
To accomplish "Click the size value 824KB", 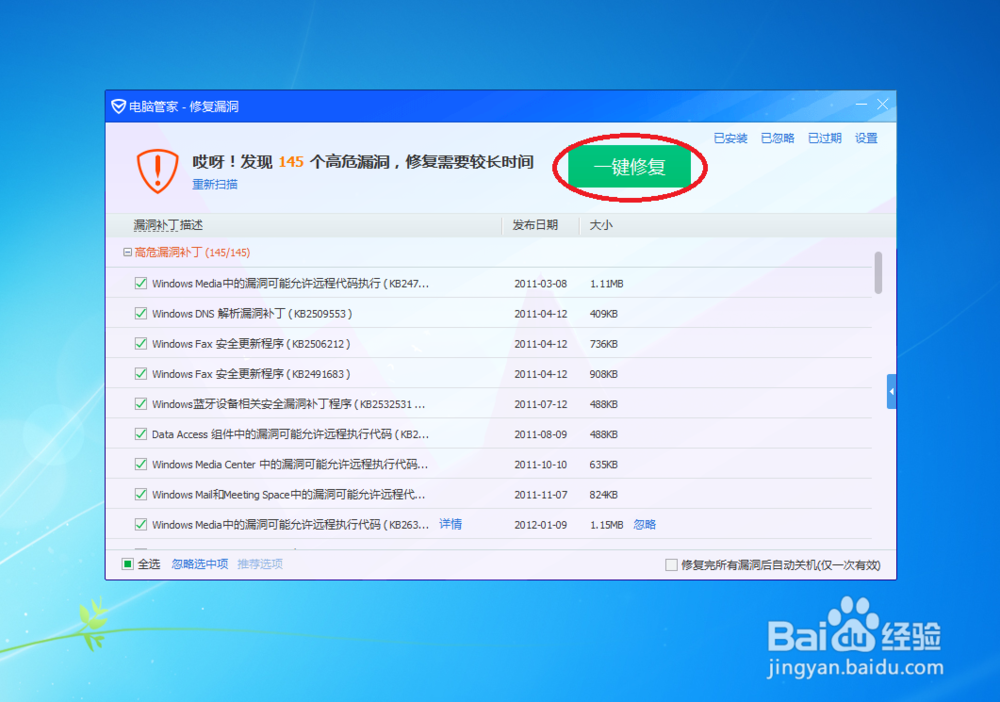I will click(x=603, y=495).
